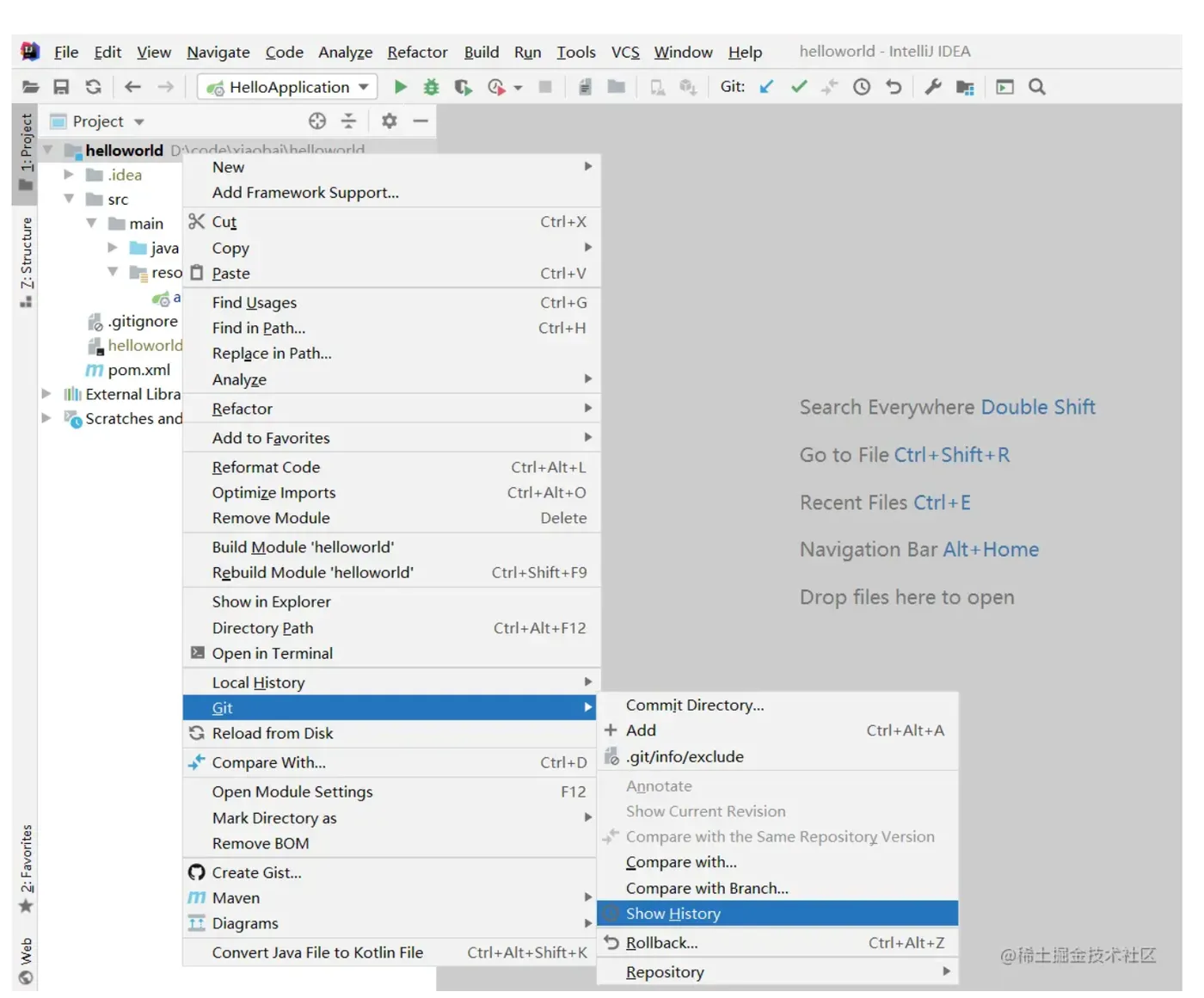The height and width of the screenshot is (998, 1204).
Task: Click Create Gist... in context menu
Action: (x=391, y=872)
